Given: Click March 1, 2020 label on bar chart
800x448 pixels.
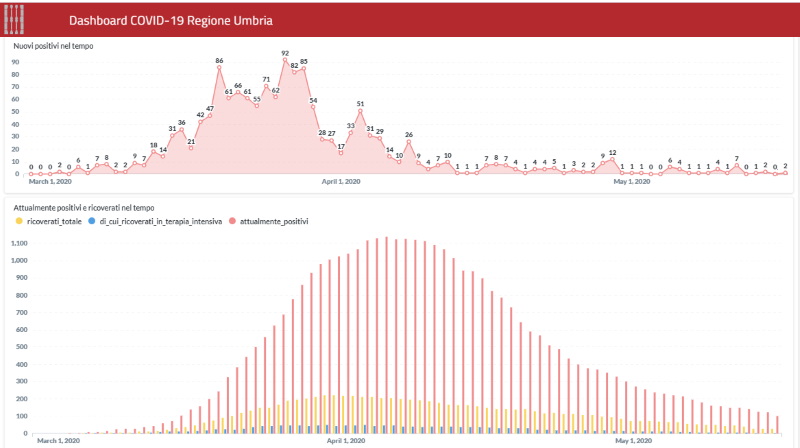Looking at the screenshot, I should click(58, 439).
